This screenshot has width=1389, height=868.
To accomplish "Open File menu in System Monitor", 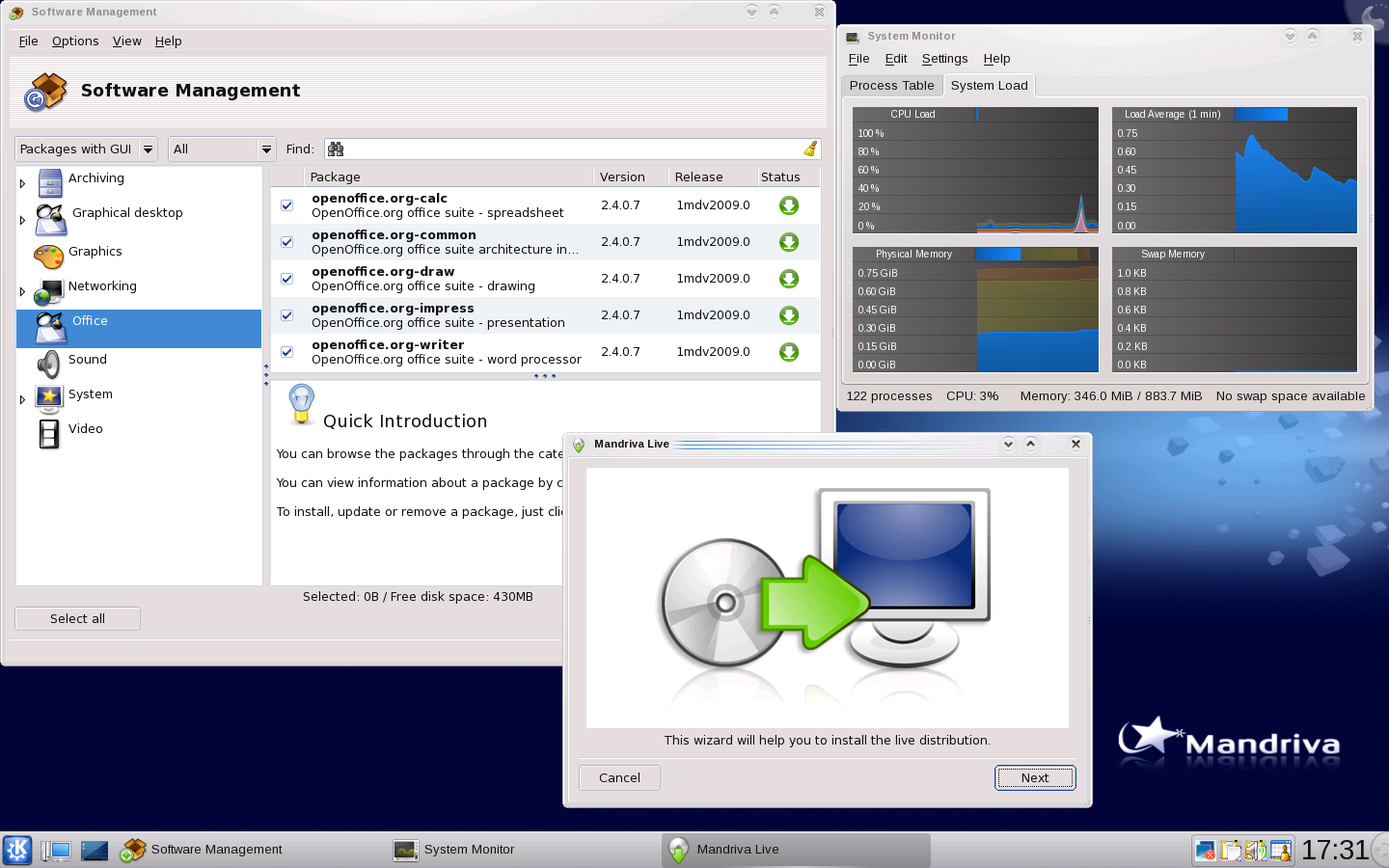I will coord(859,59).
